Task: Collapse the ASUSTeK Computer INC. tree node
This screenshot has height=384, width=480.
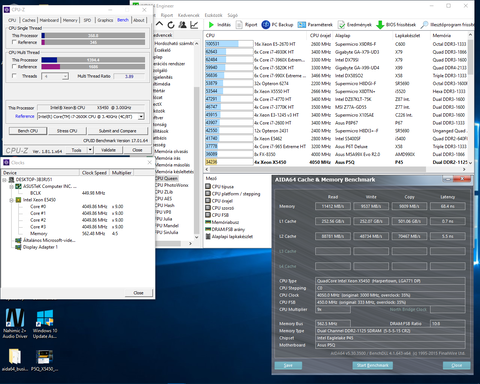Action: pos(11,186)
